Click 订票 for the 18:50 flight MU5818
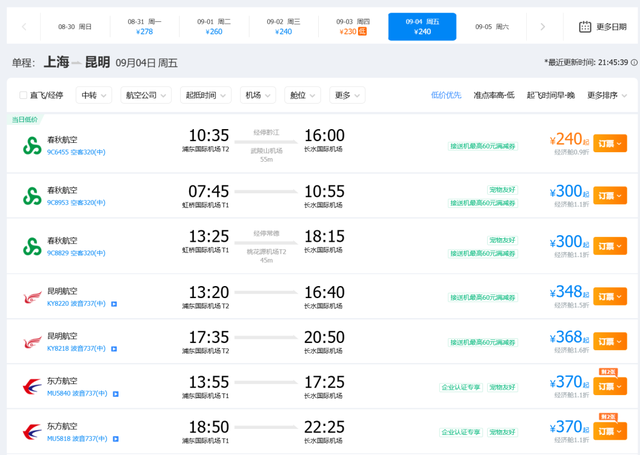This screenshot has height=455, width=640. [610, 431]
